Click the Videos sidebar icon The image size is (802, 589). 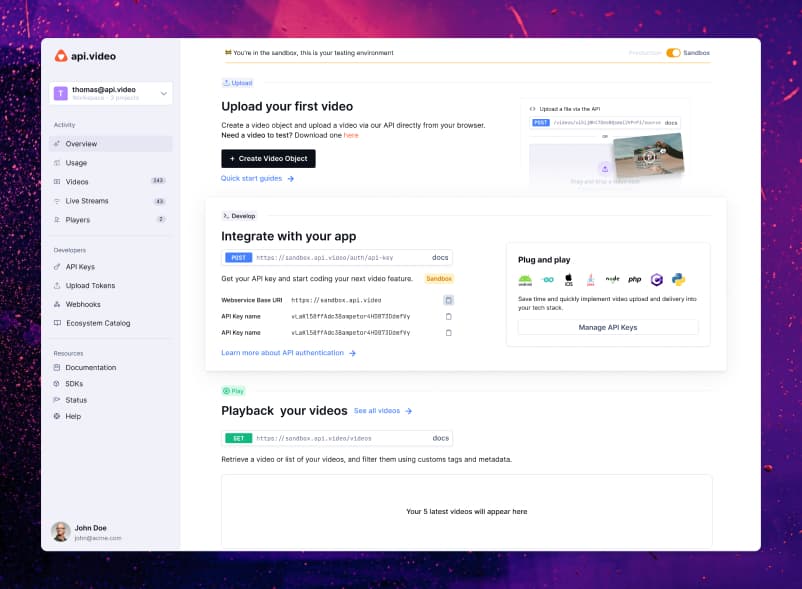coord(57,182)
